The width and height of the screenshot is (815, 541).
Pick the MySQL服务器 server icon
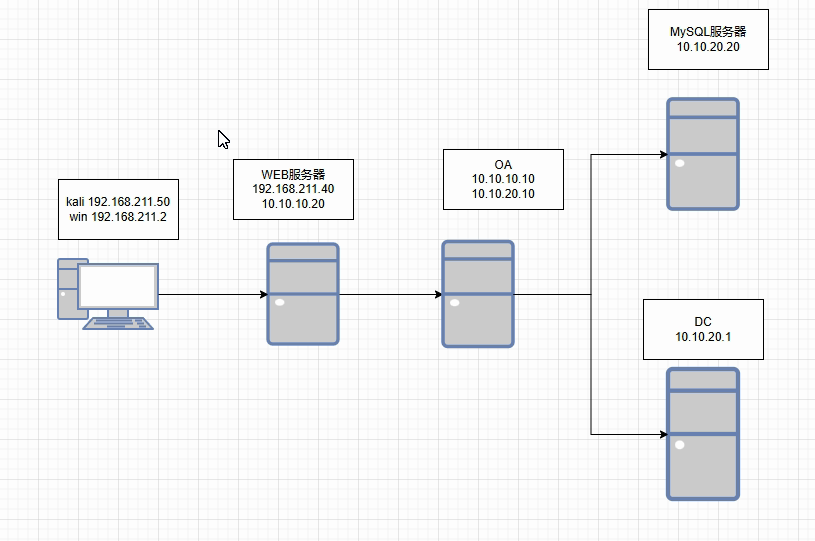point(703,154)
